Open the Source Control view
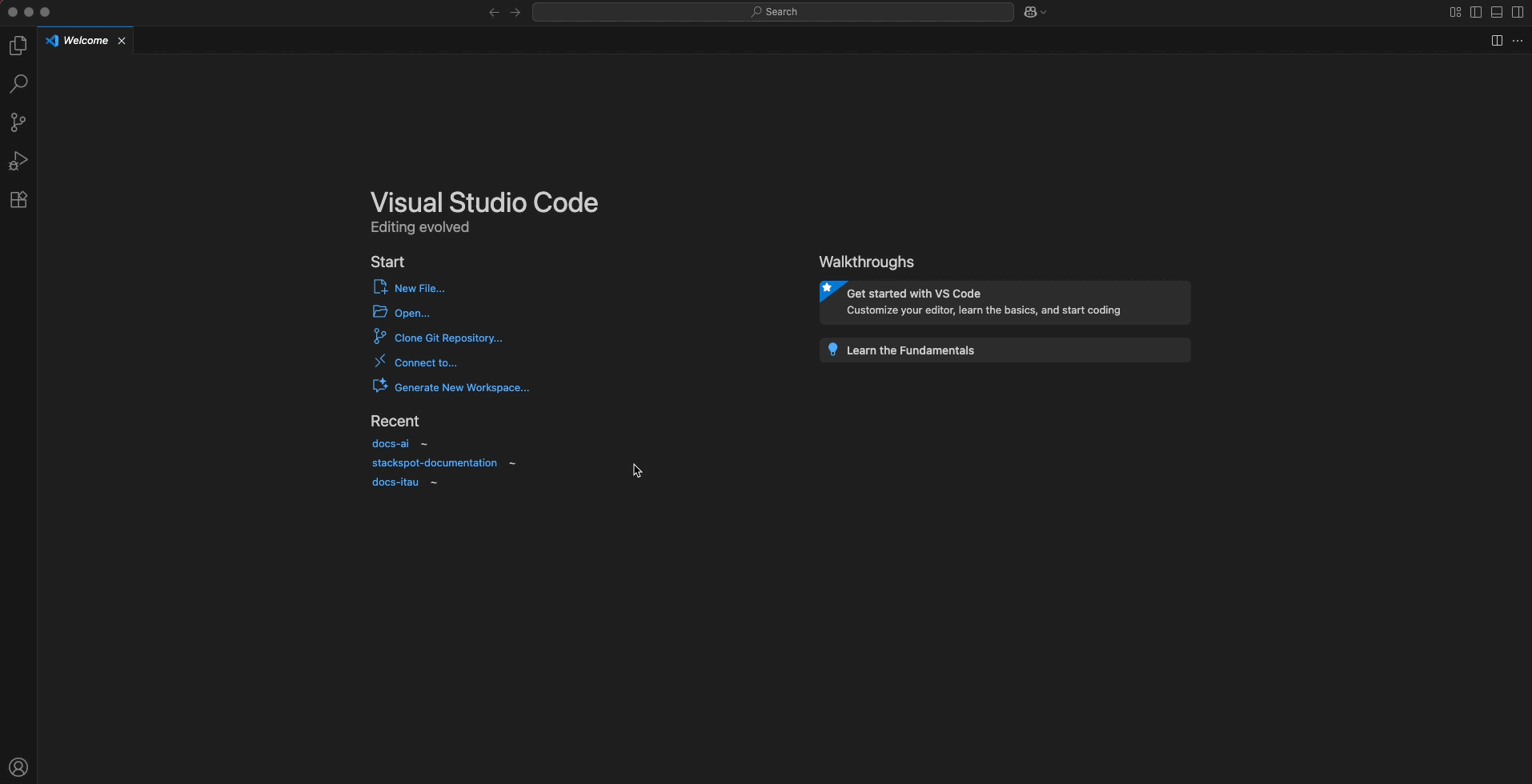Viewport: 1532px width, 784px height. pos(18,122)
